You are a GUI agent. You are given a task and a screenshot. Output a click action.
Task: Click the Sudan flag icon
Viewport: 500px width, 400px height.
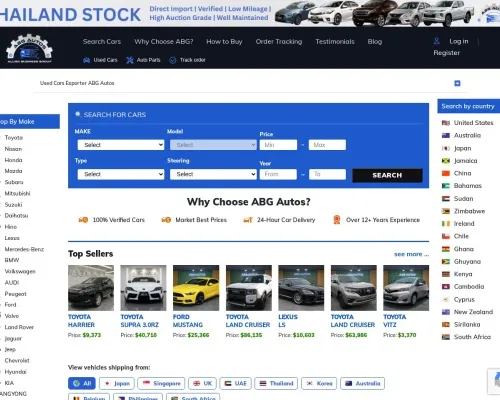446,199
